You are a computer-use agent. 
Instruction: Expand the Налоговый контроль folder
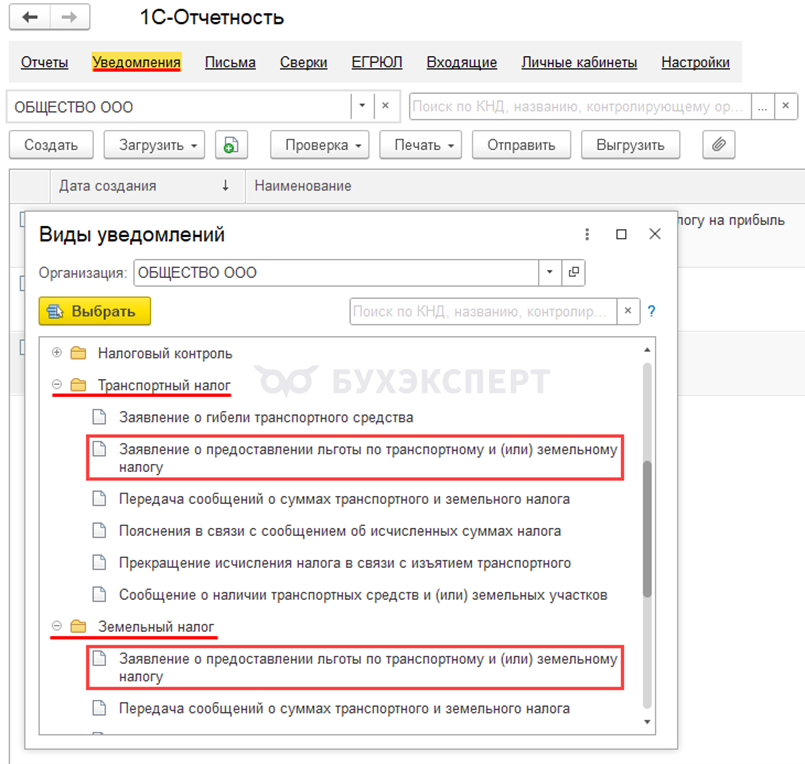tap(57, 353)
